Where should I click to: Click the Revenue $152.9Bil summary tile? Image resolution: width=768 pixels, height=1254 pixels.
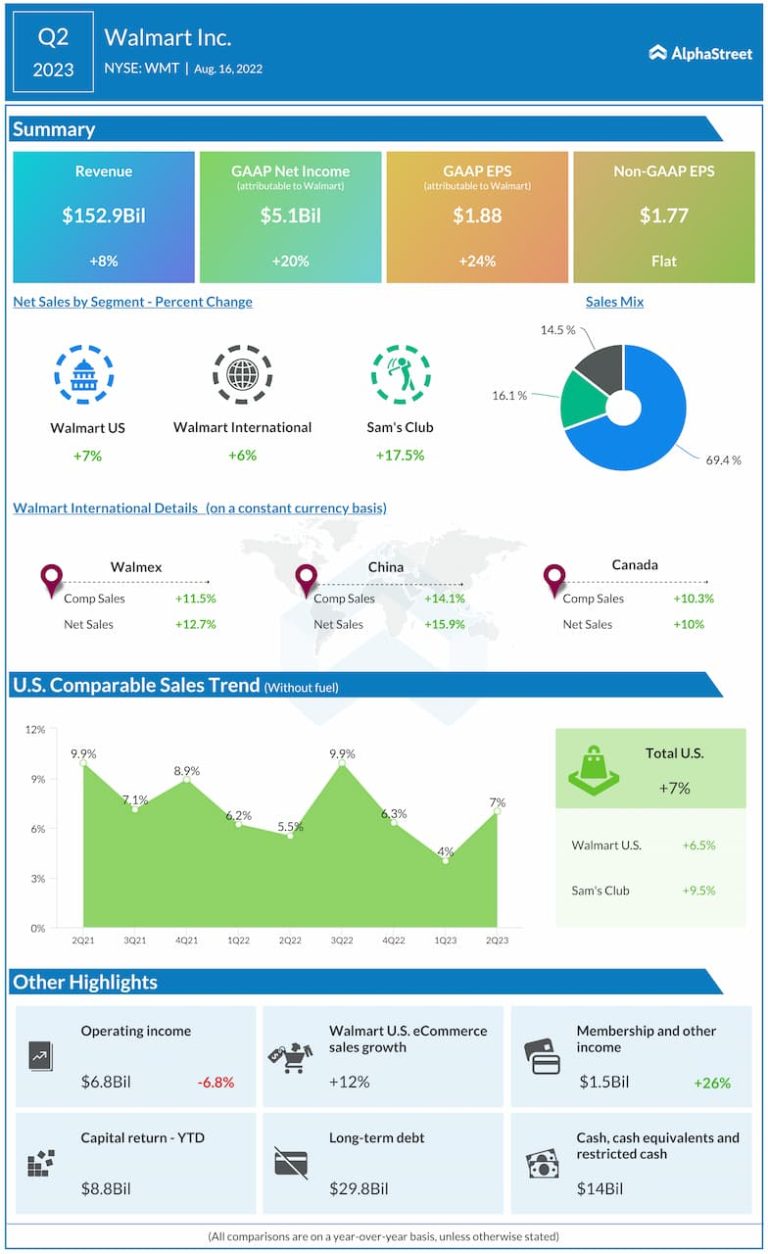103,217
